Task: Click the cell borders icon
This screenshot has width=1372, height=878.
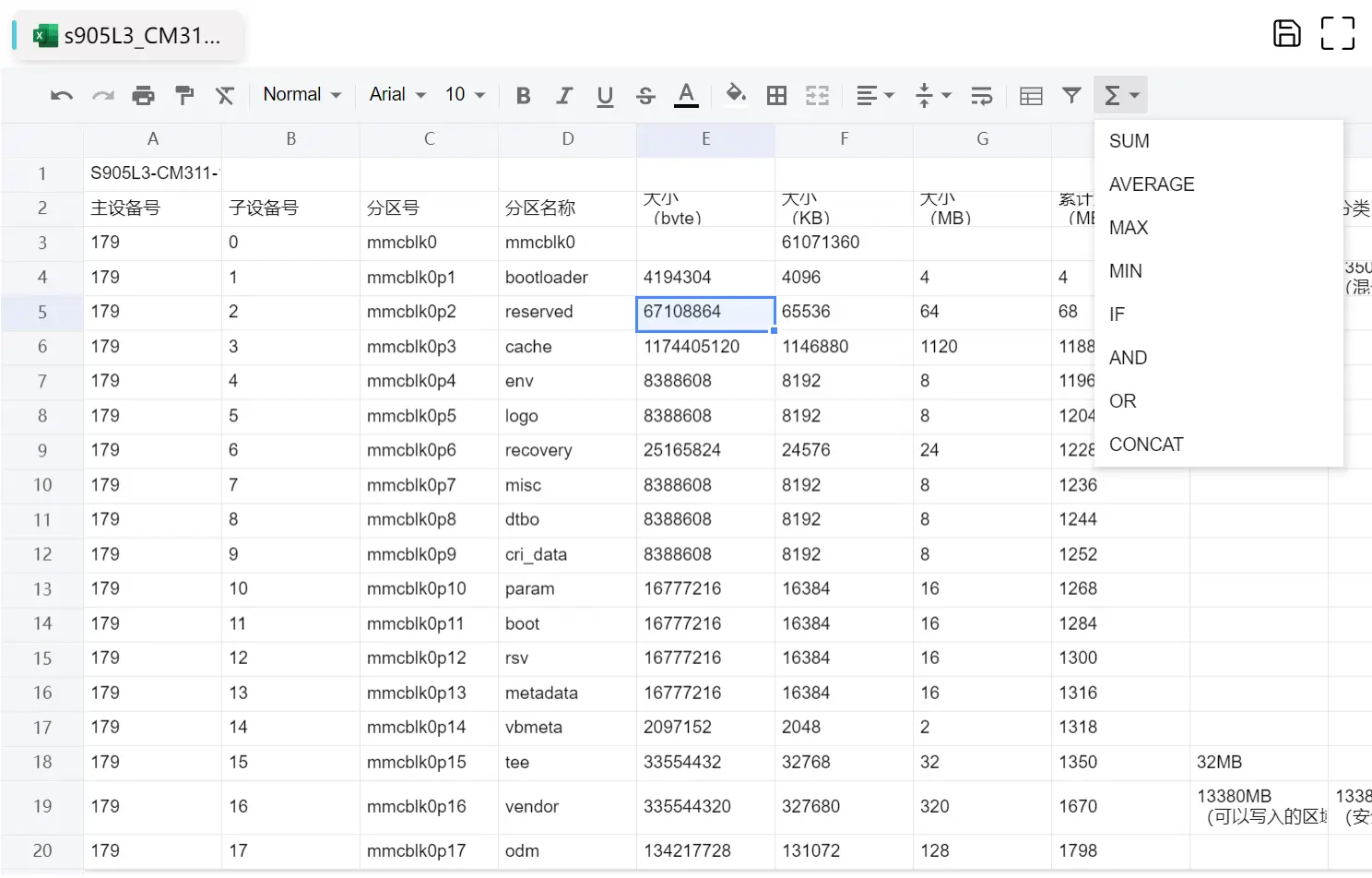Action: click(x=776, y=95)
